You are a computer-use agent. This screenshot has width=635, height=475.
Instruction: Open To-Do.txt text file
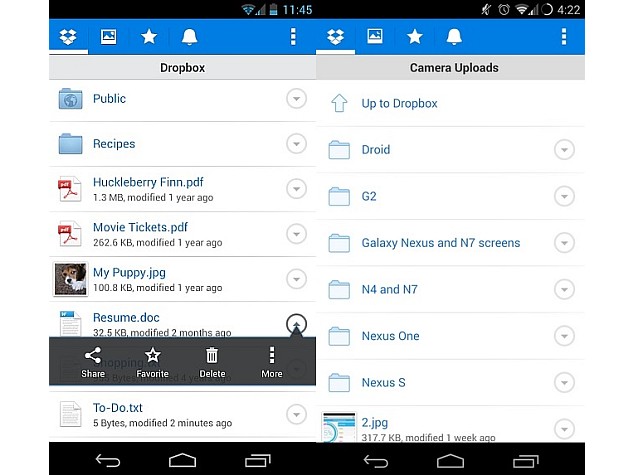pos(183,415)
